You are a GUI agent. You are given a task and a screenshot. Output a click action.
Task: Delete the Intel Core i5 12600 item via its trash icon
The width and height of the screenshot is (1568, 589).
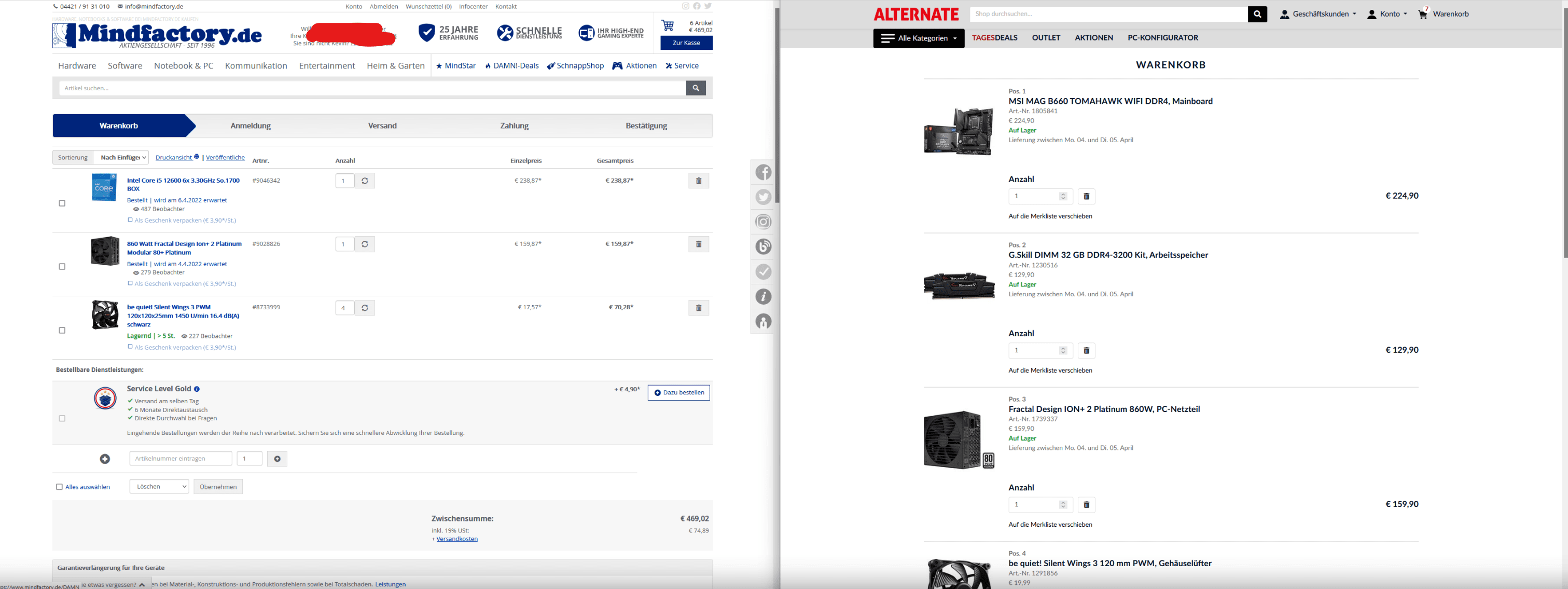tap(698, 181)
